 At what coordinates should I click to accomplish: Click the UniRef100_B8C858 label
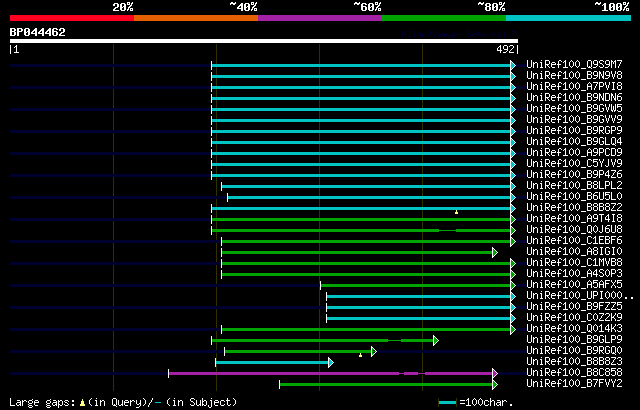(x=574, y=373)
